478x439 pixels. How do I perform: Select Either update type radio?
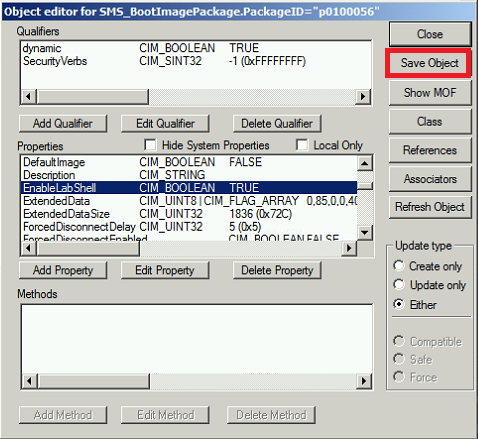(x=399, y=304)
